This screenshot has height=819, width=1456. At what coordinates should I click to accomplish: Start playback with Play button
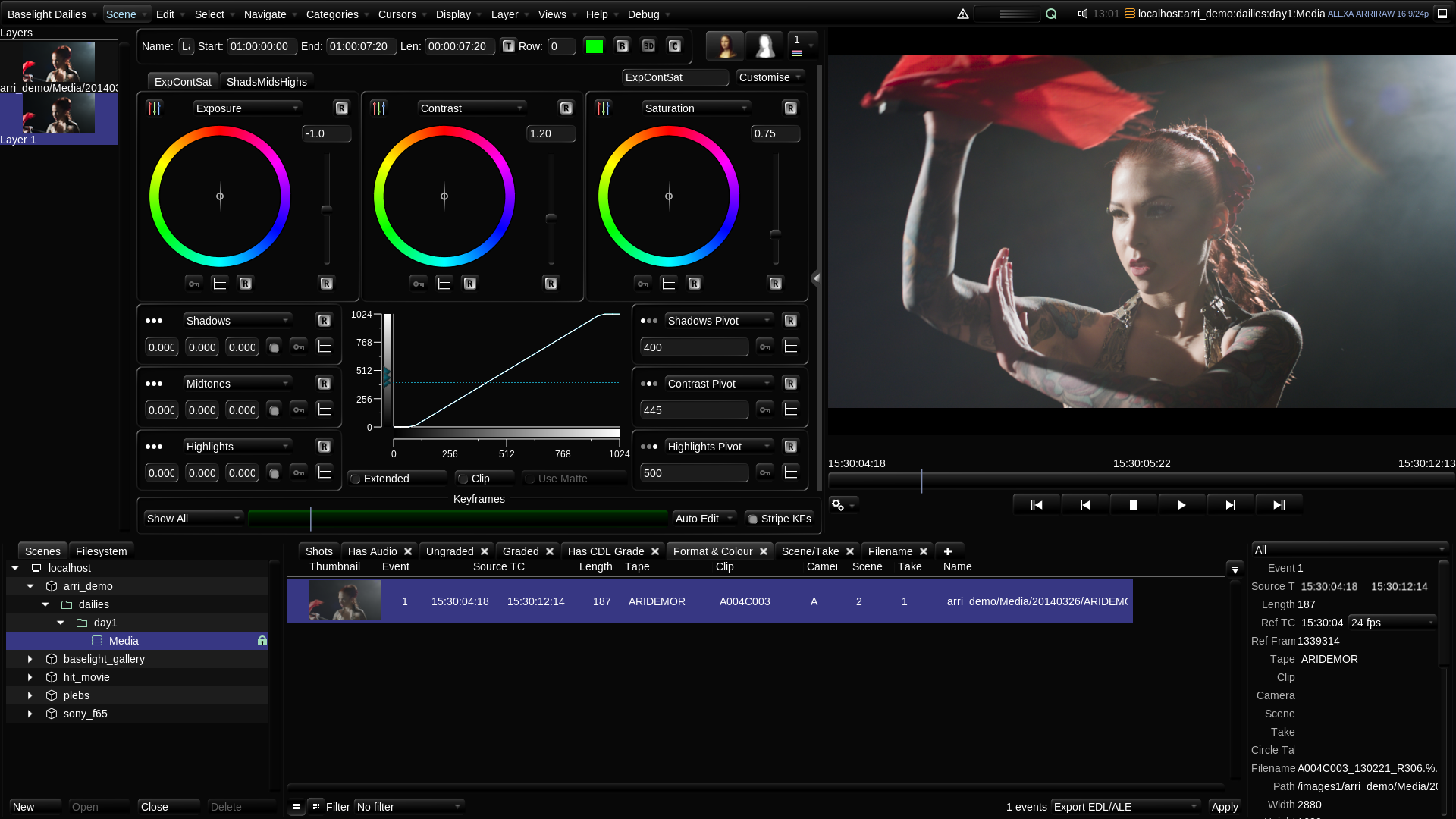pos(1181,505)
